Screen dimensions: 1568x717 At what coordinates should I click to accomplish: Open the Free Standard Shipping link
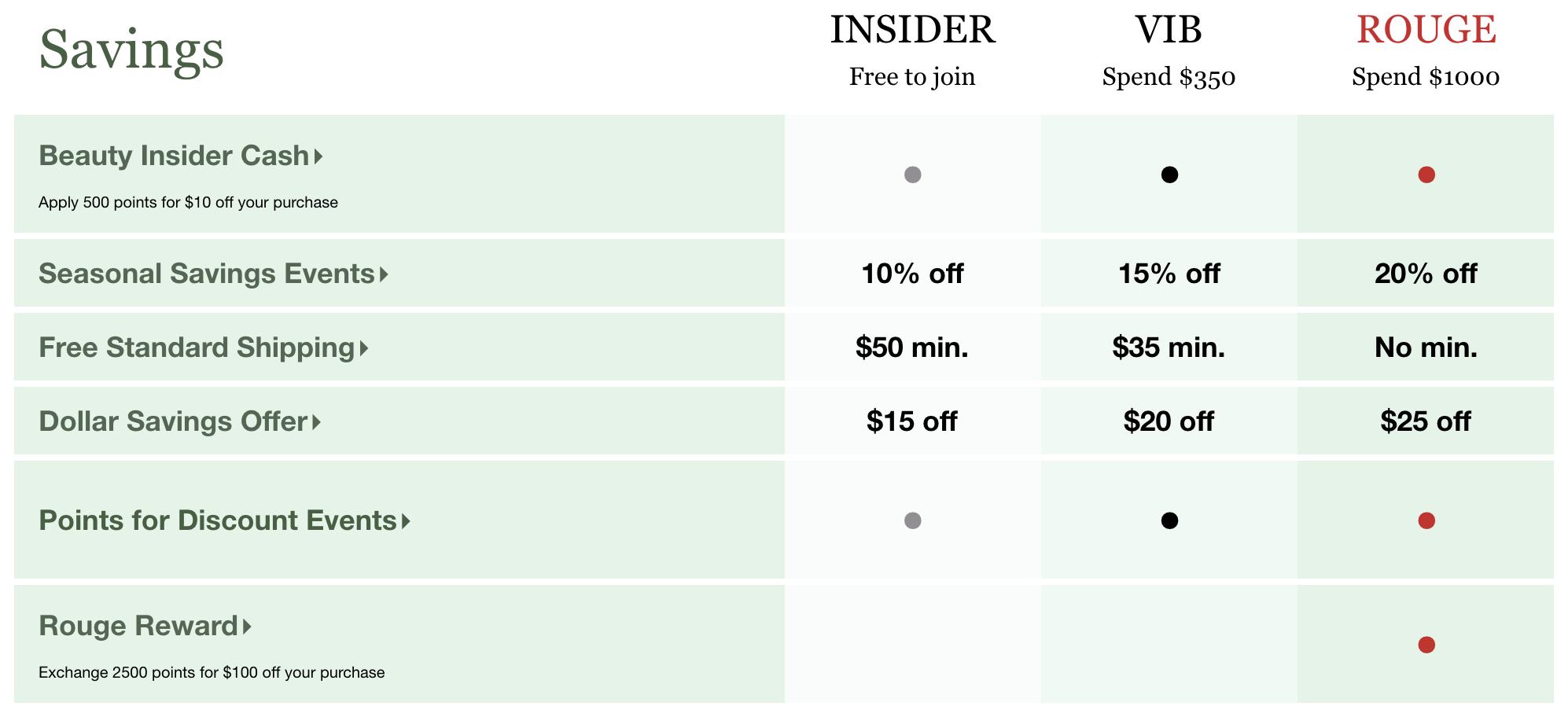[197, 347]
